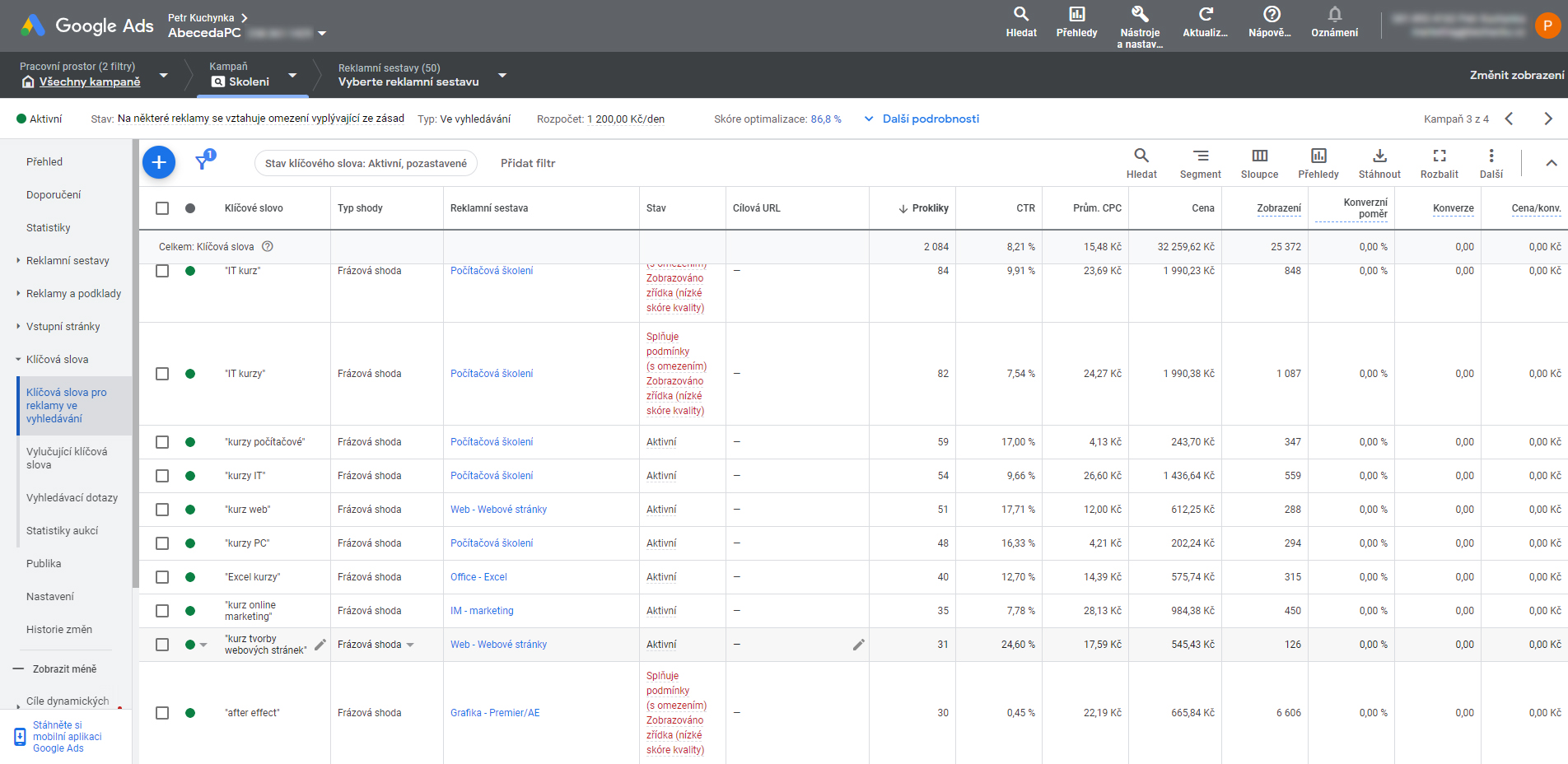Click keyword status filter chip

tap(366, 163)
